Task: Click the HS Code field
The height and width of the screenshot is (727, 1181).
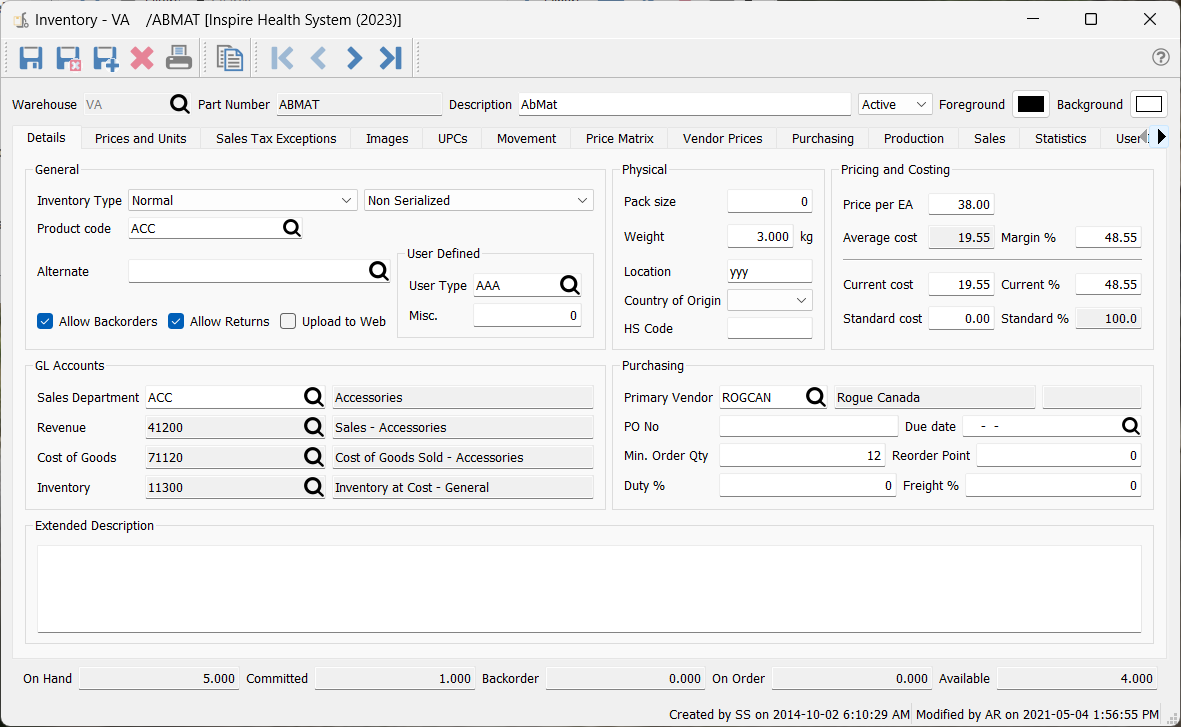Action: pos(770,328)
